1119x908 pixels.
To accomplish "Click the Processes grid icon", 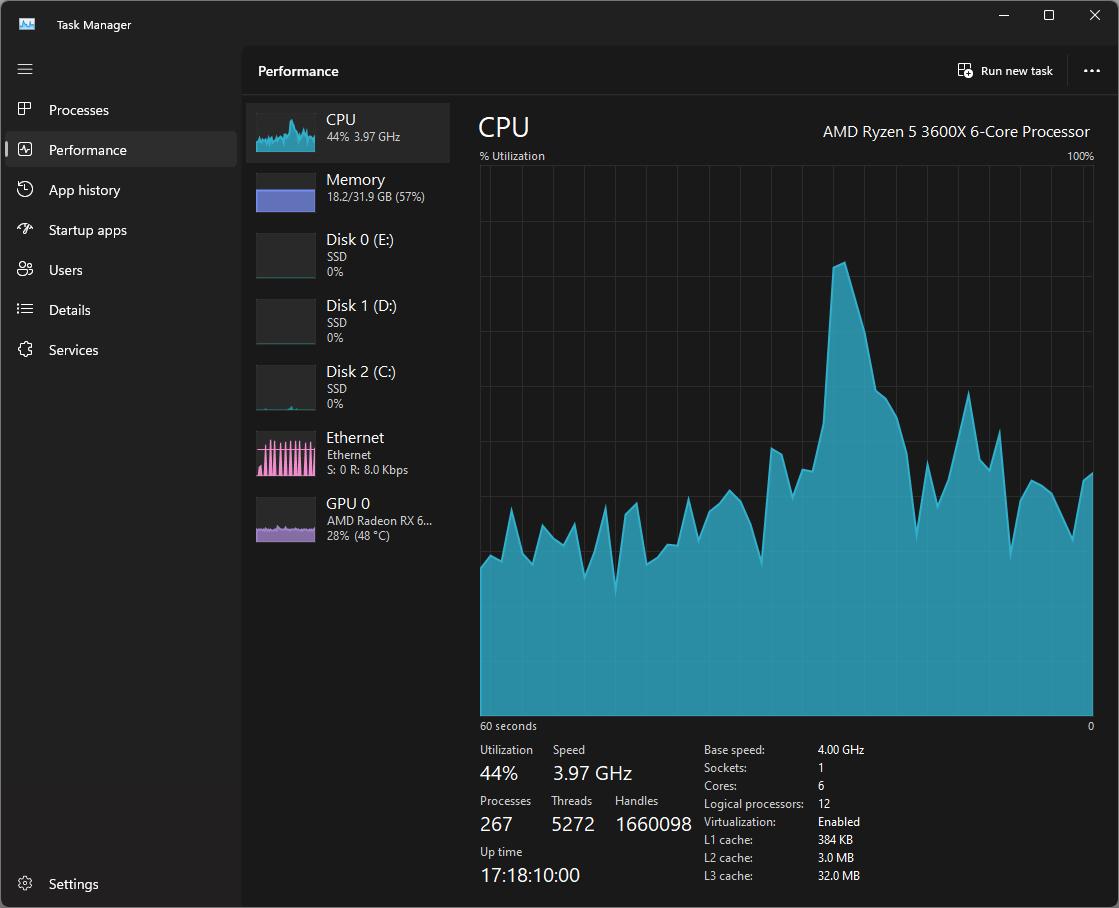I will (25, 109).
